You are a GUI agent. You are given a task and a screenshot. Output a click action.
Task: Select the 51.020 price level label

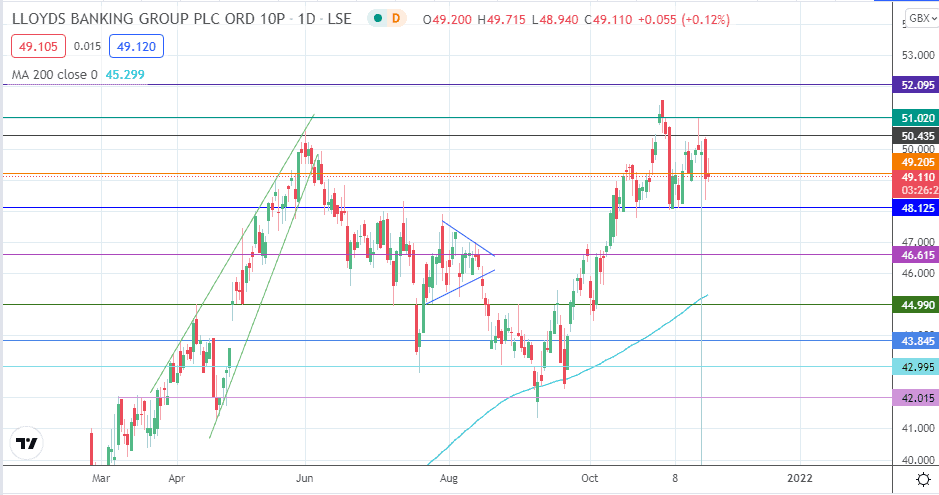[916, 118]
